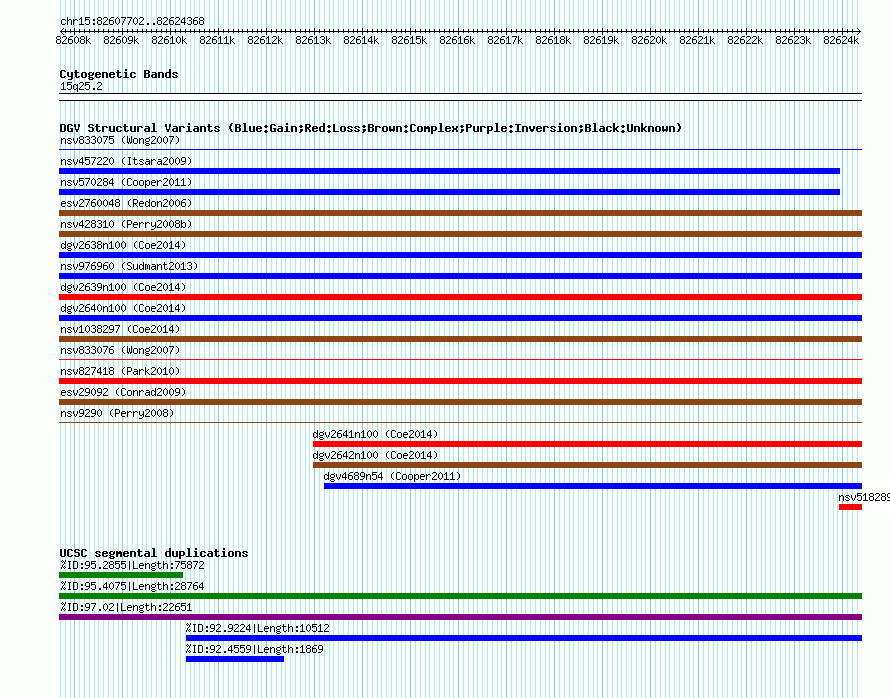Click variant label nsv1038297 (Coe2014)

120,329
